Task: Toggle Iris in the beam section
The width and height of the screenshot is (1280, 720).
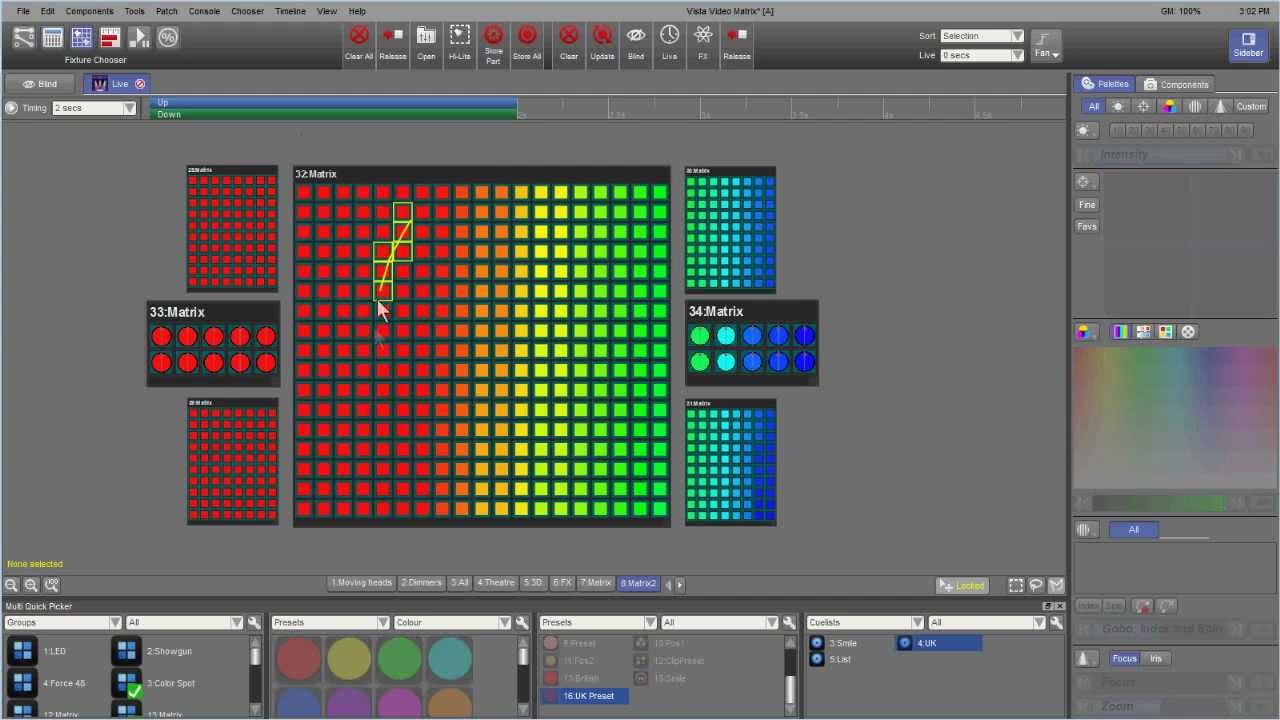Action: pos(1156,658)
